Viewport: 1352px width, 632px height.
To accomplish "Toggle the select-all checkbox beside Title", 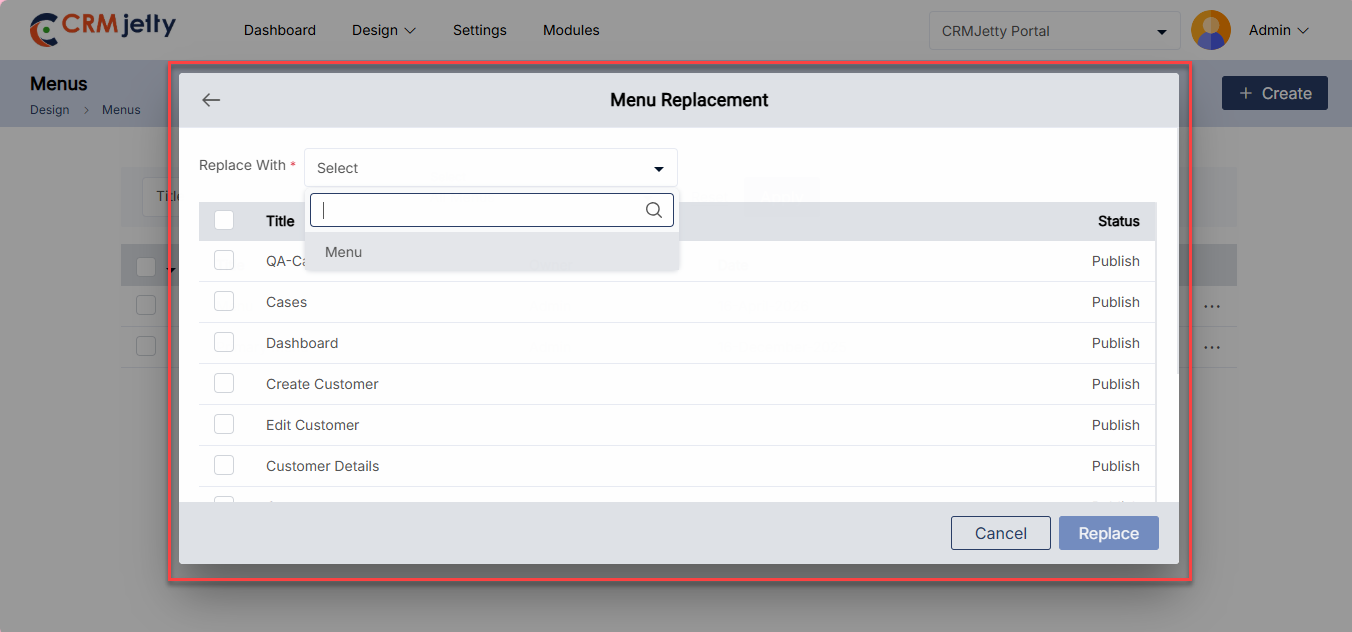I will coord(224,220).
